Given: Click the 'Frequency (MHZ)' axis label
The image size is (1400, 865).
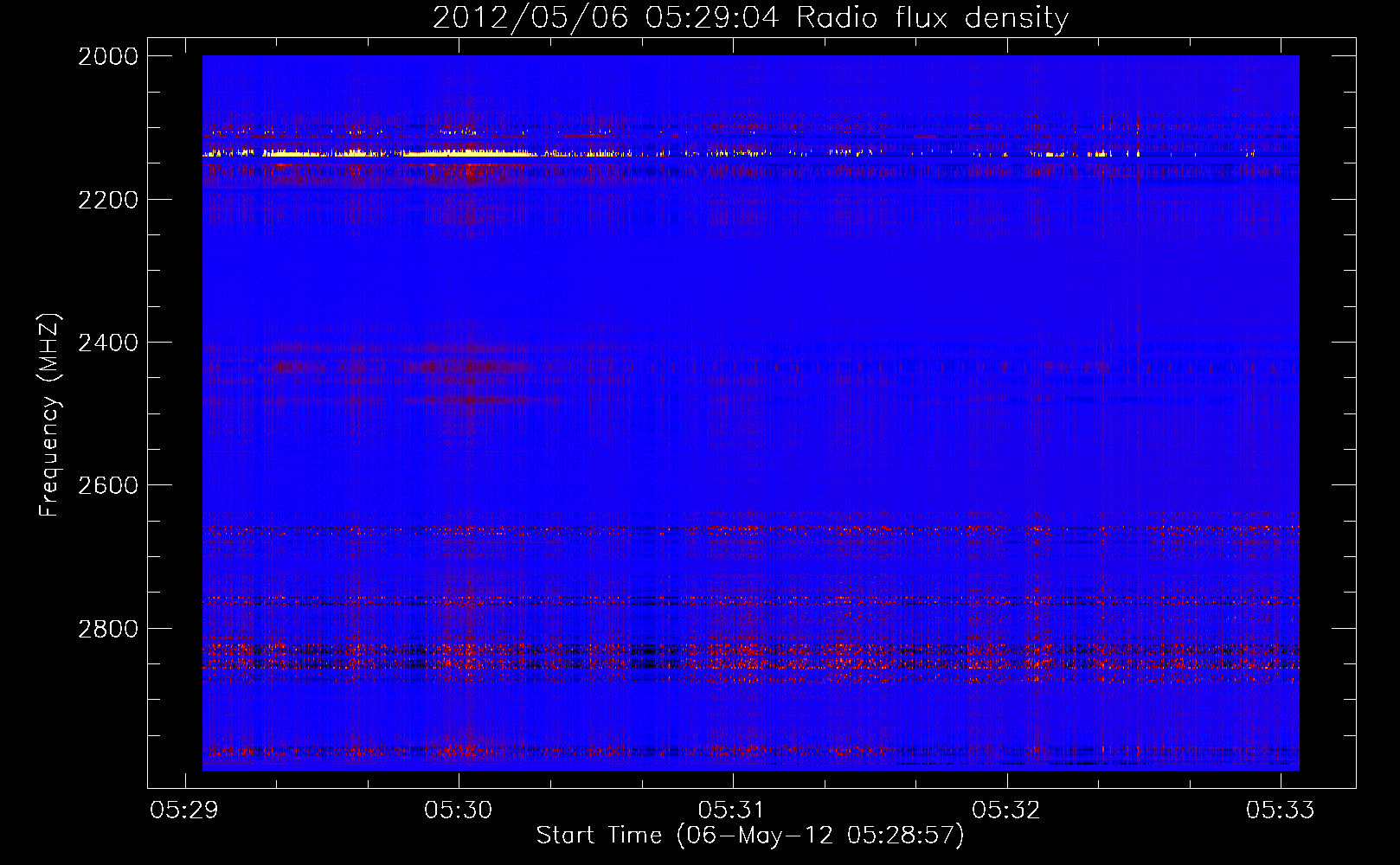Looking at the screenshot, I should click(50, 415).
